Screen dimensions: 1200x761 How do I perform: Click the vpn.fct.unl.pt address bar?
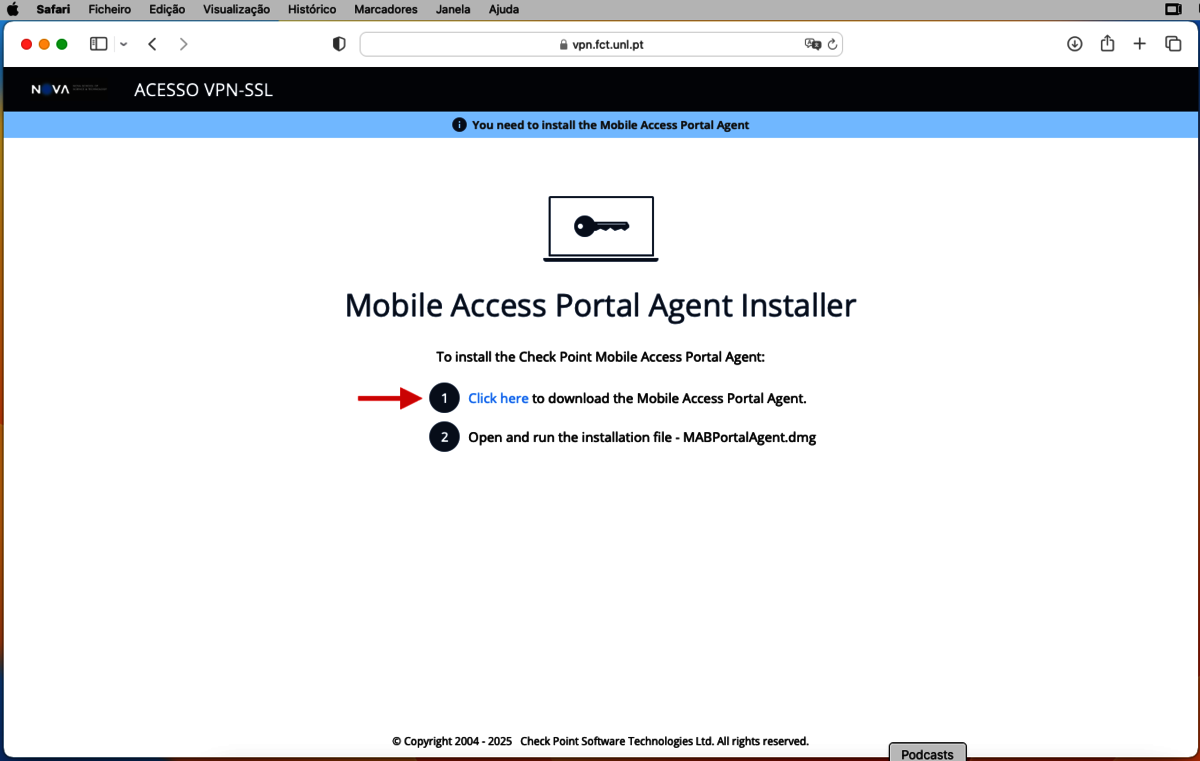tap(600, 45)
